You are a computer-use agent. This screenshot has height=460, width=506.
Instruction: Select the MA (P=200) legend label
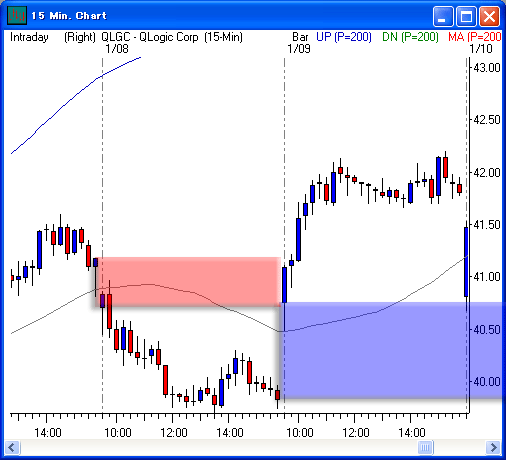pos(475,37)
